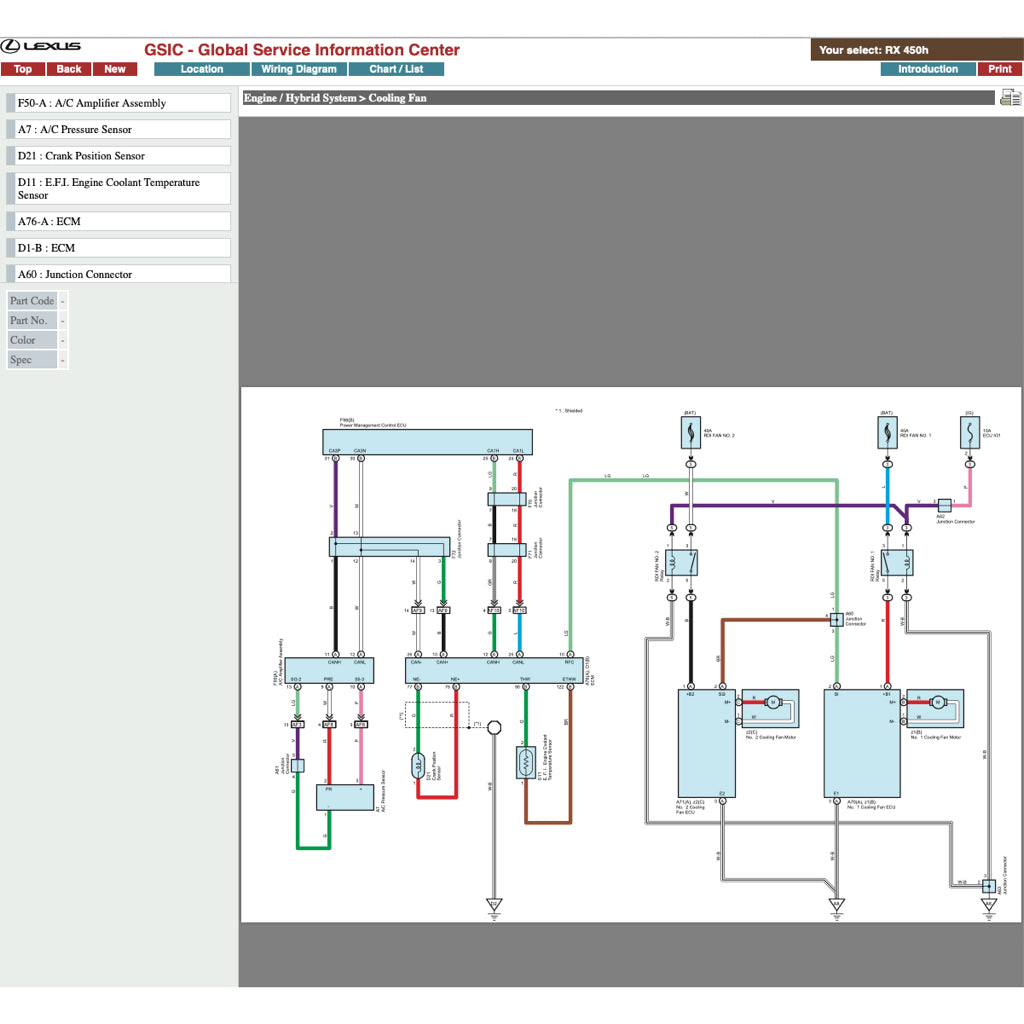
Task: Click the Lexus logo in the header
Action: click(x=41, y=47)
